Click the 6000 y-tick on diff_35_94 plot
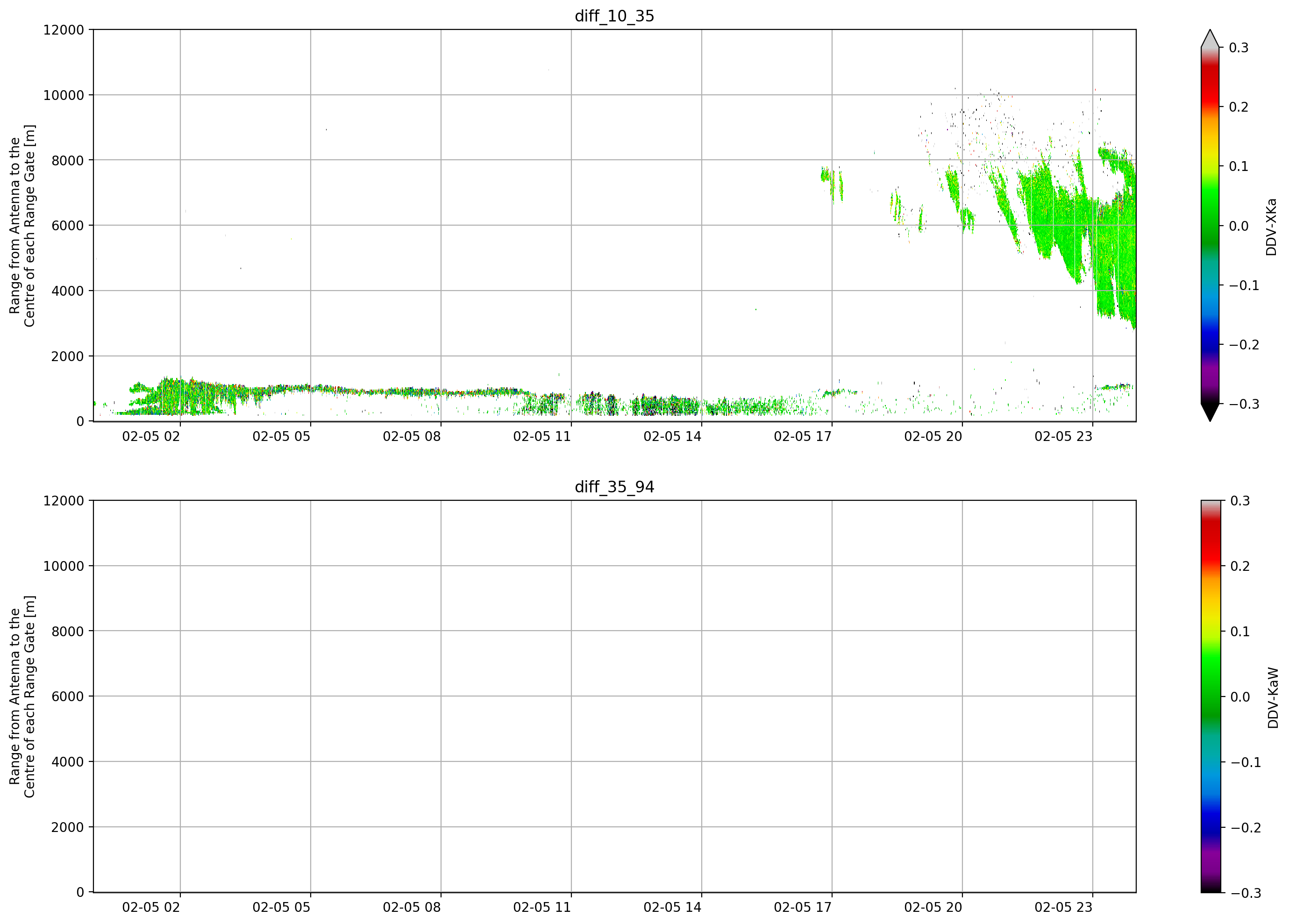1289x924 pixels. (68, 697)
